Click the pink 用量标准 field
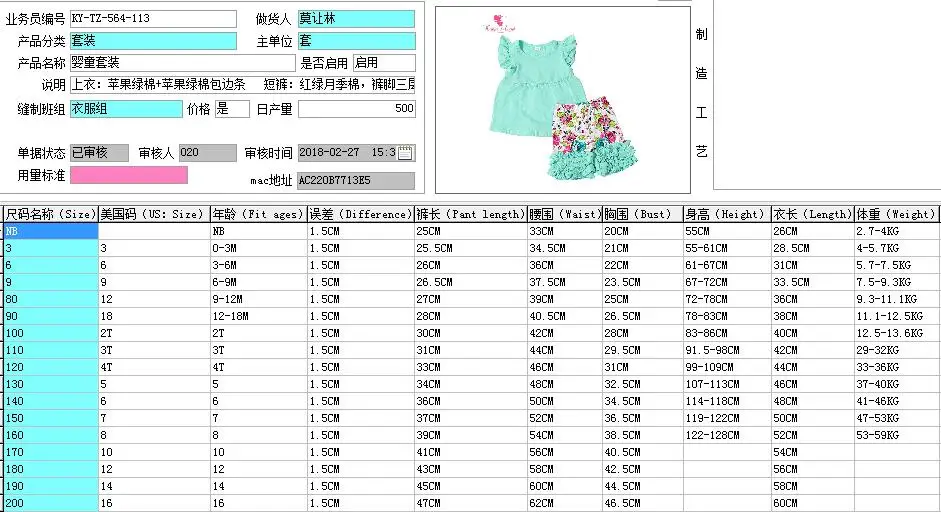 tap(129, 175)
